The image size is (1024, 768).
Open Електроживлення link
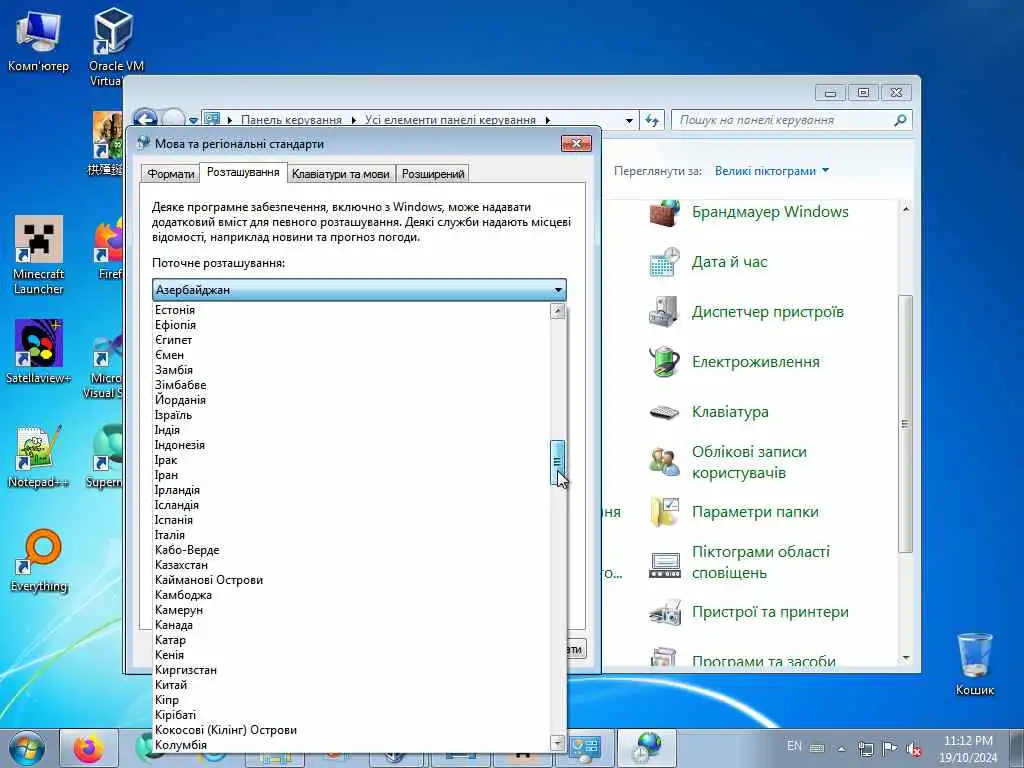tap(756, 362)
